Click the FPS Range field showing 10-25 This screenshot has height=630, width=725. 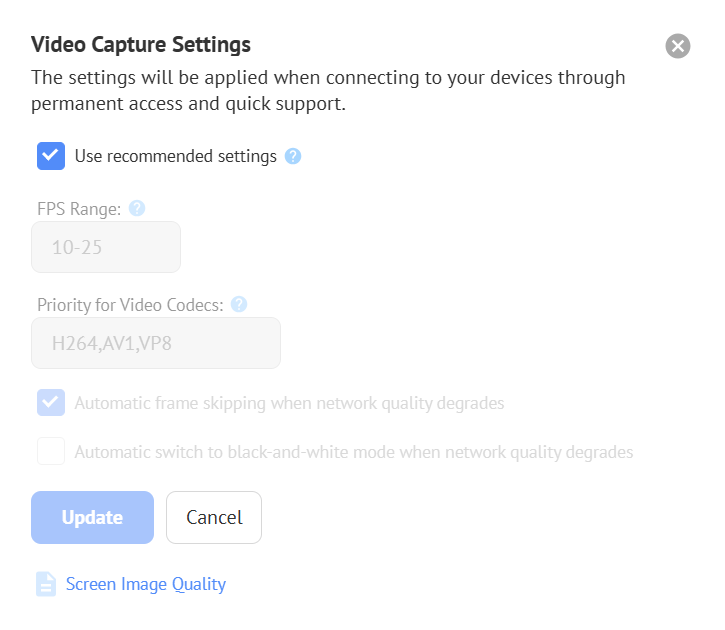pos(106,247)
